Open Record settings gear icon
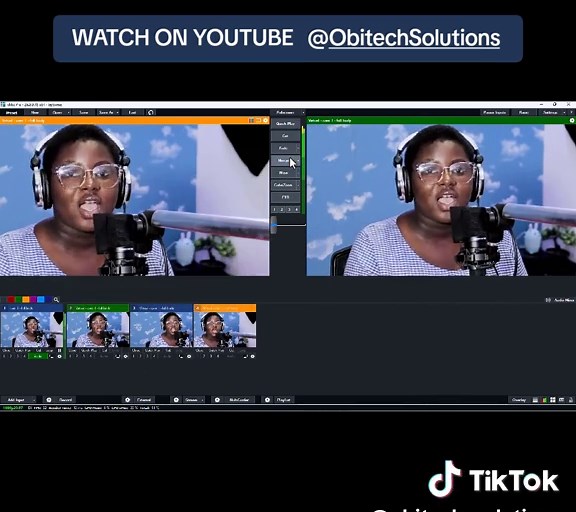Screen dimensions: 576x512 49,400
